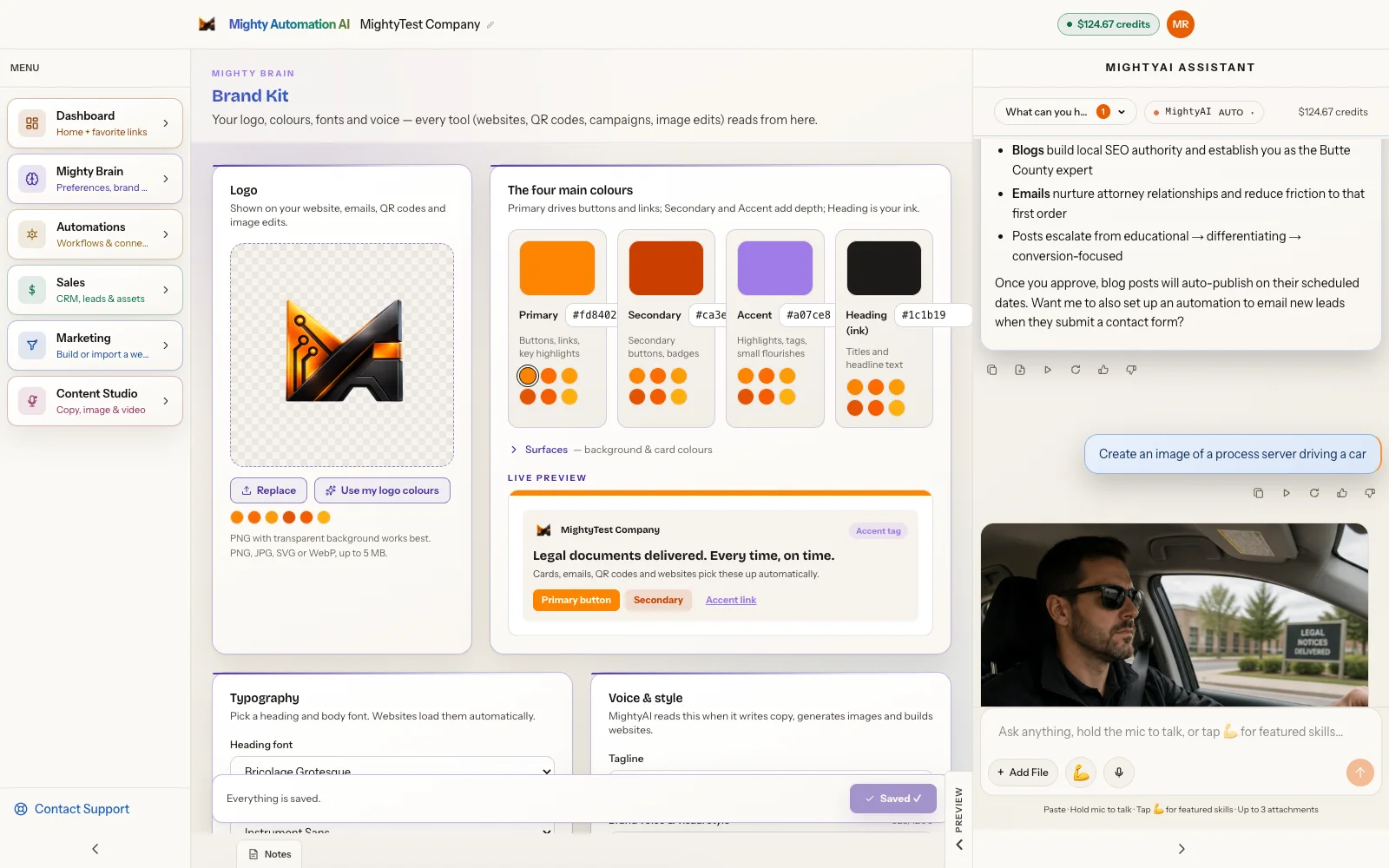Open the 'What can you h...' conversation dropdown
This screenshot has width=1389, height=868.
point(1065,112)
